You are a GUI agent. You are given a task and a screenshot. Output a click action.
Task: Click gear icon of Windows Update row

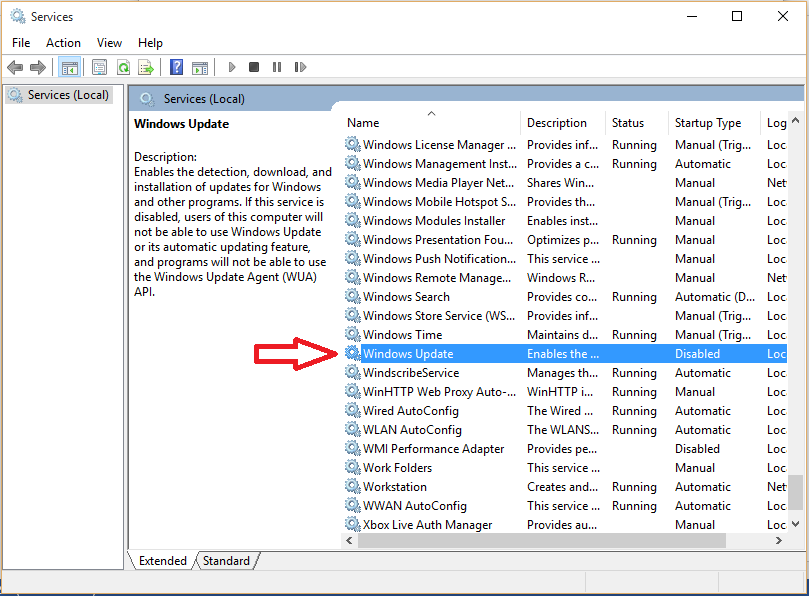[352, 353]
